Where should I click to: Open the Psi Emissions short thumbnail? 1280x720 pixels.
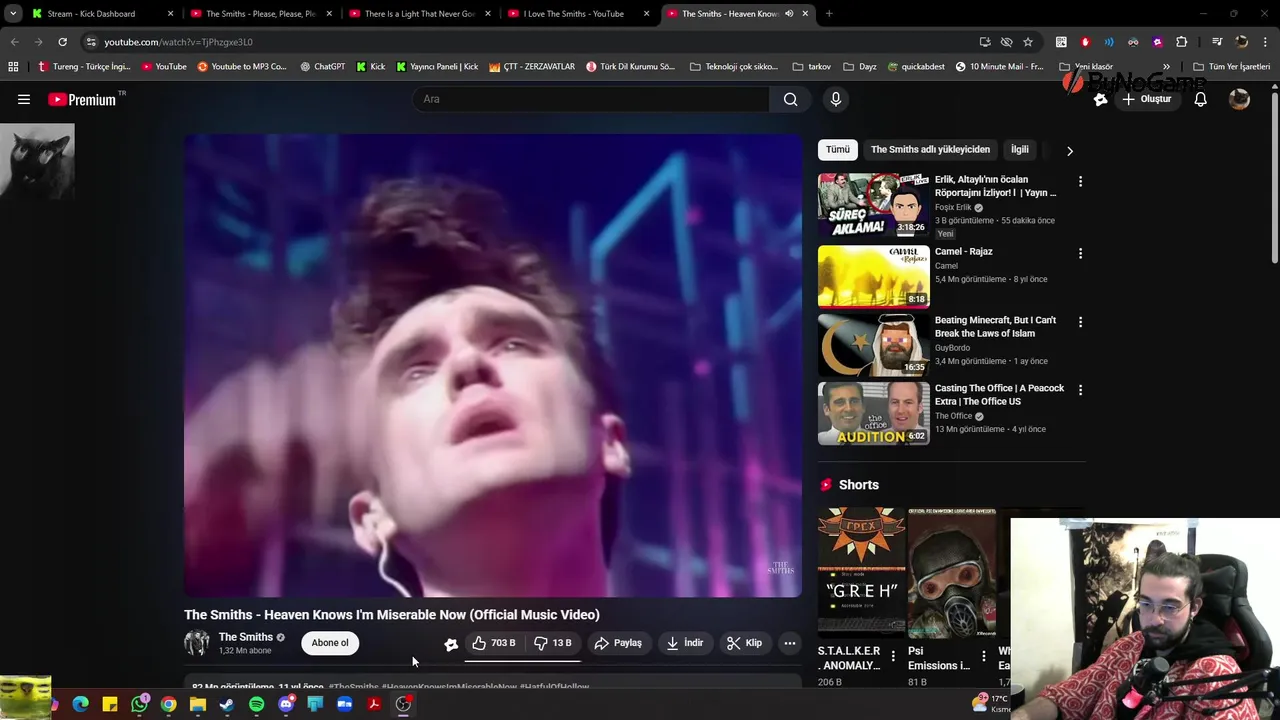pyautogui.click(x=951, y=572)
